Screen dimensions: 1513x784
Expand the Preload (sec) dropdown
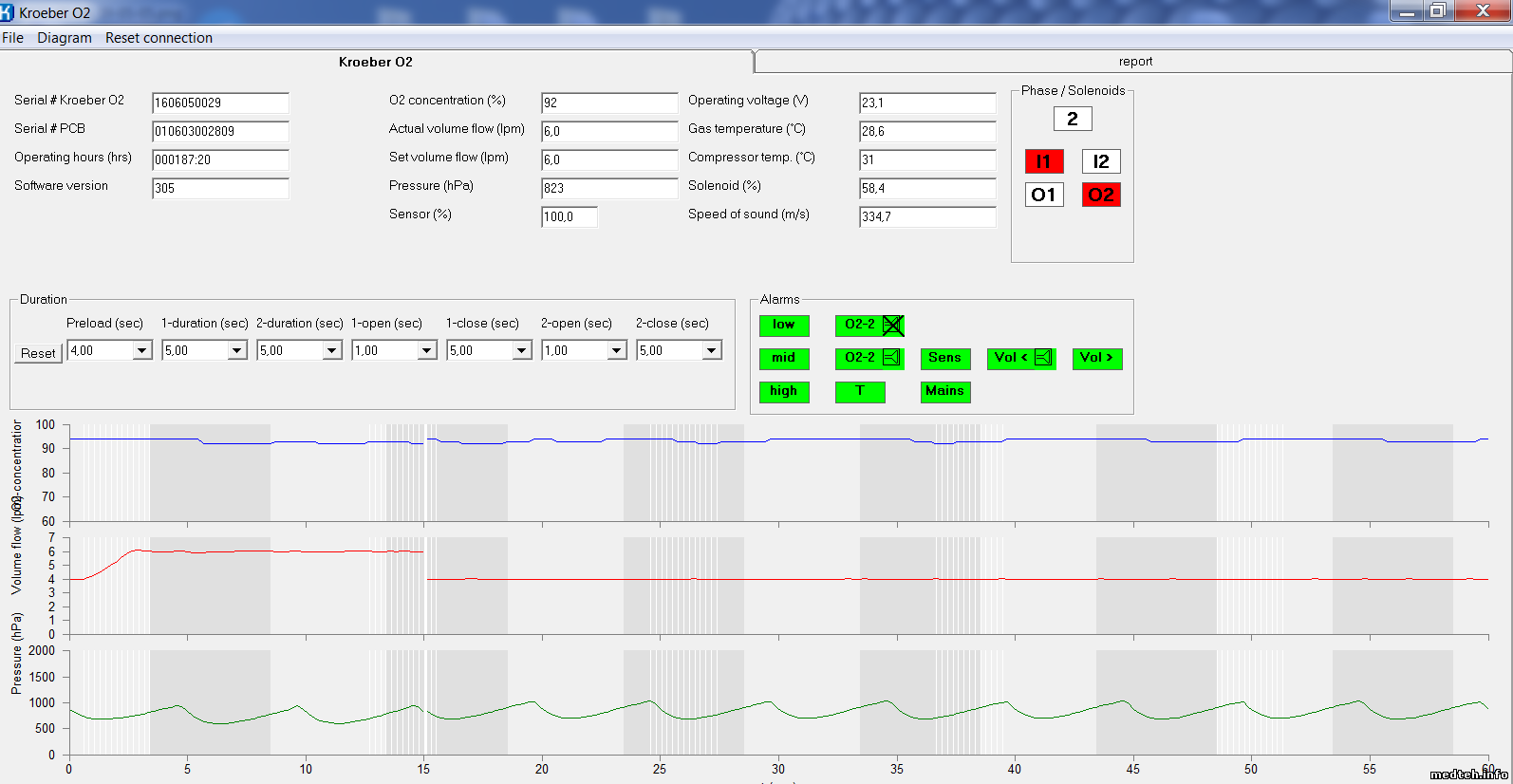(142, 351)
